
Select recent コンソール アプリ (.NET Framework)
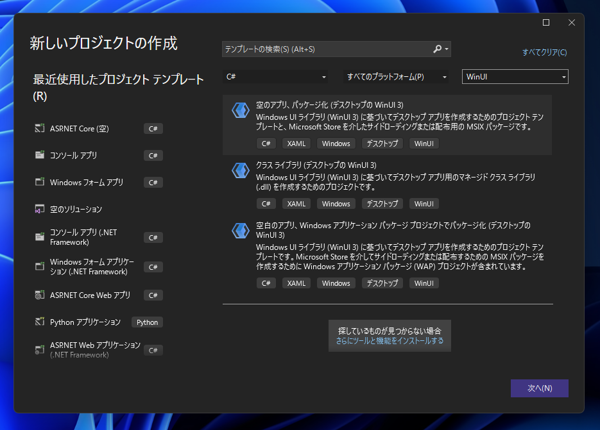coord(99,237)
